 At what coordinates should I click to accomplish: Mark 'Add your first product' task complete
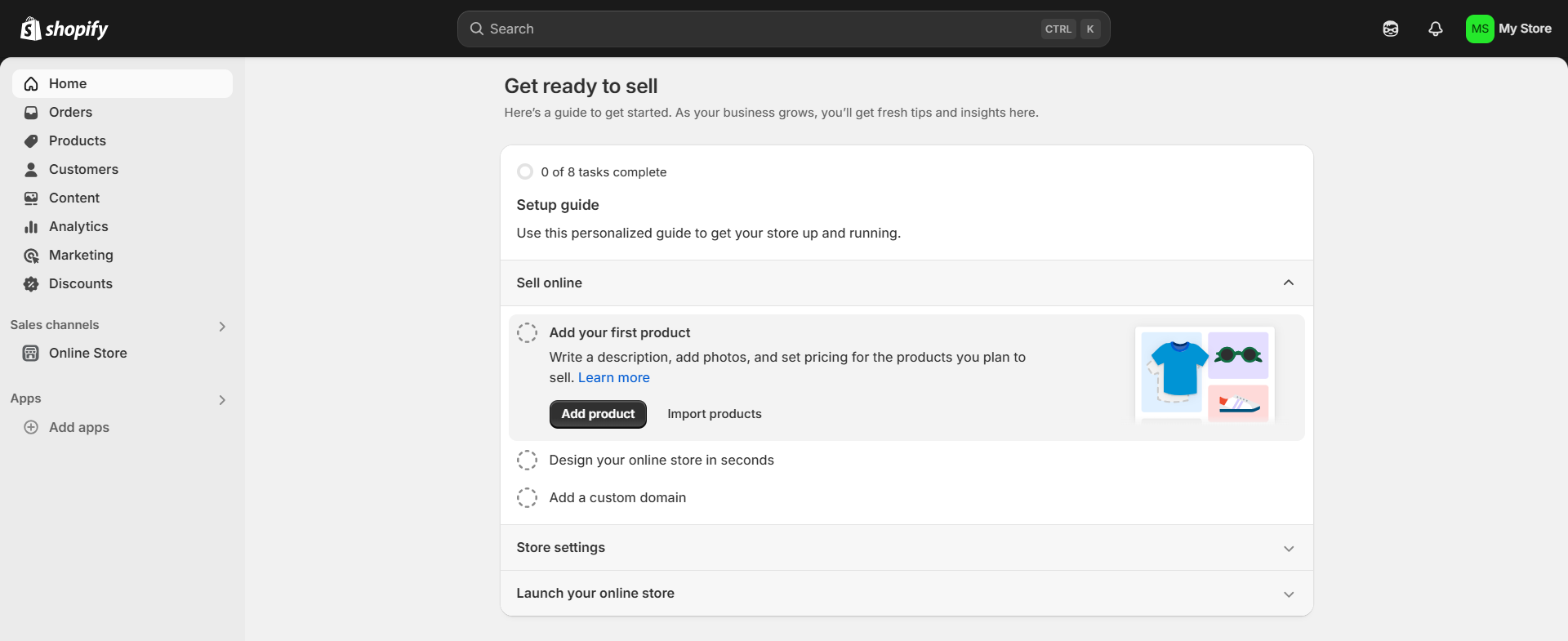527,332
